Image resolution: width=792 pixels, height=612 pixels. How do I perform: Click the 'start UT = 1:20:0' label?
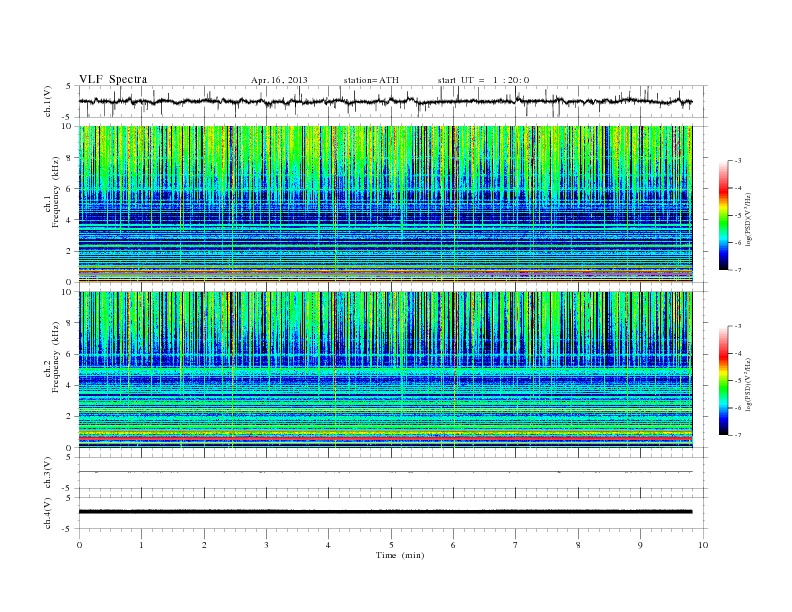(483, 80)
